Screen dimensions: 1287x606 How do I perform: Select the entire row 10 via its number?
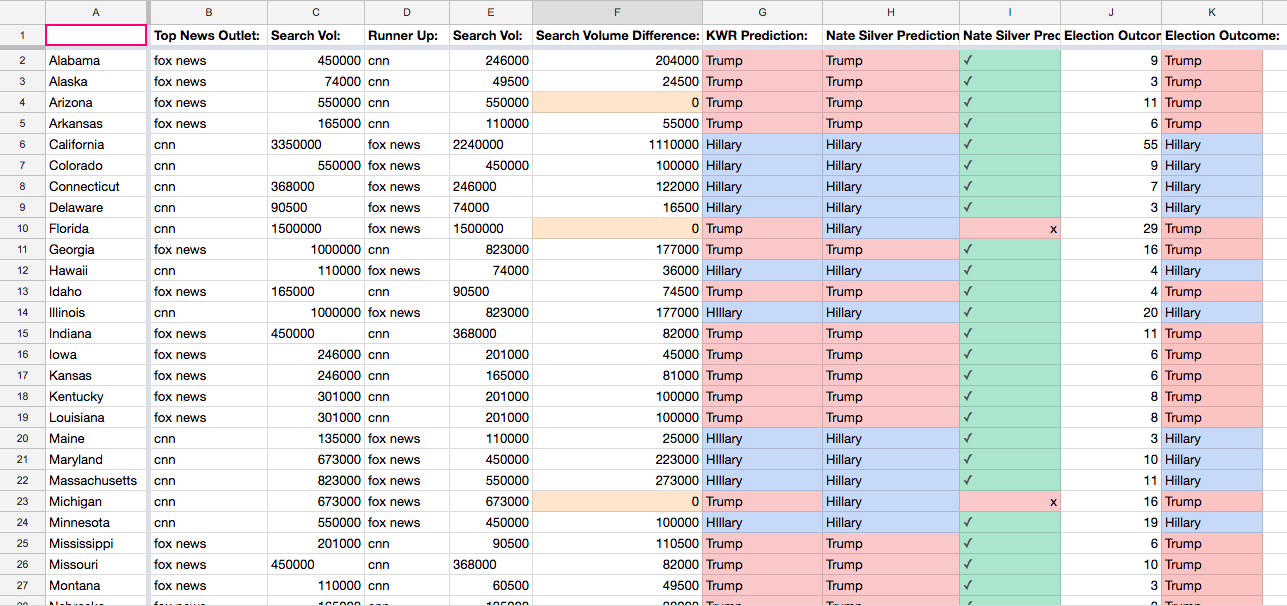coord(21,229)
